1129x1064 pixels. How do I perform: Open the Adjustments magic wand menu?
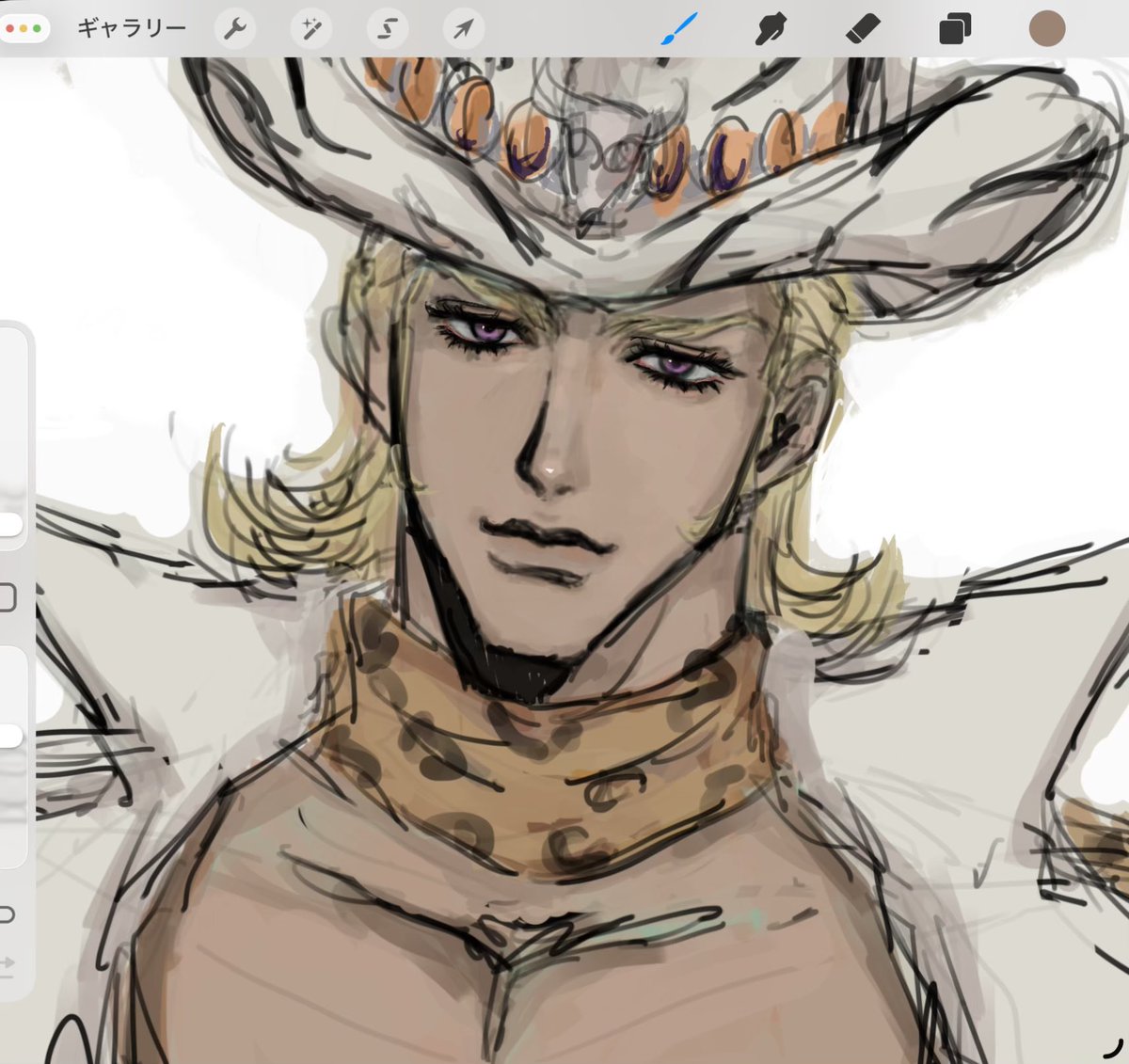pos(310,29)
